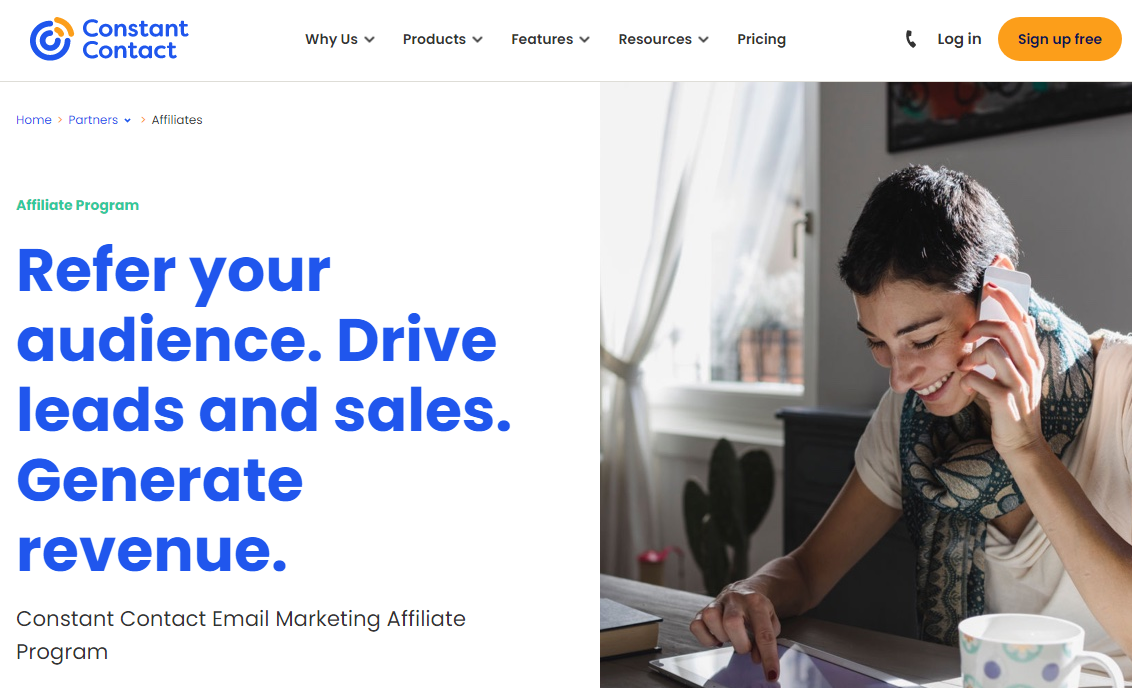Expand the Features navigation dropdown
This screenshot has height=688, width=1132.
[x=550, y=39]
